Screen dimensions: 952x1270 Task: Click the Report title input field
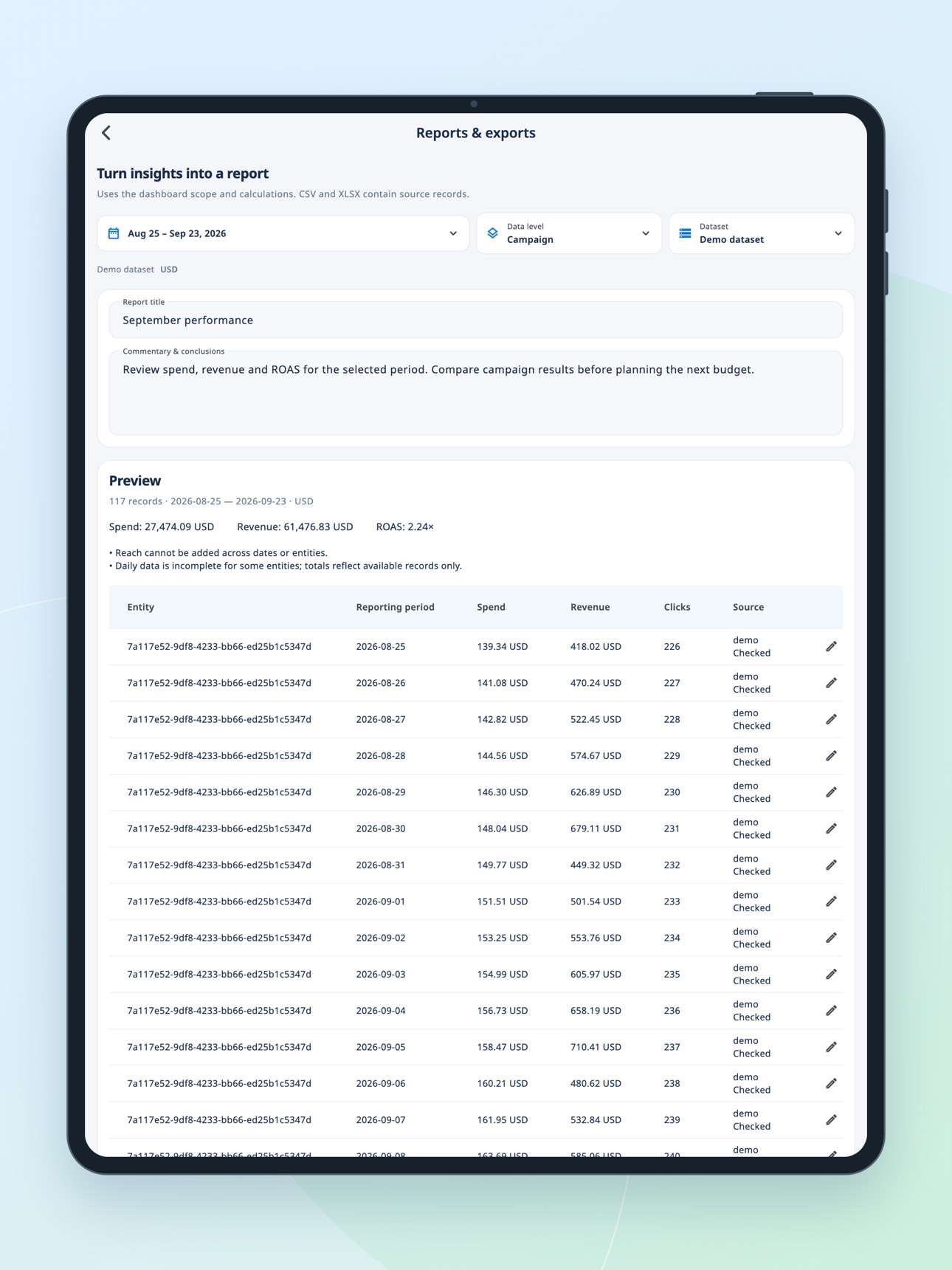476,320
